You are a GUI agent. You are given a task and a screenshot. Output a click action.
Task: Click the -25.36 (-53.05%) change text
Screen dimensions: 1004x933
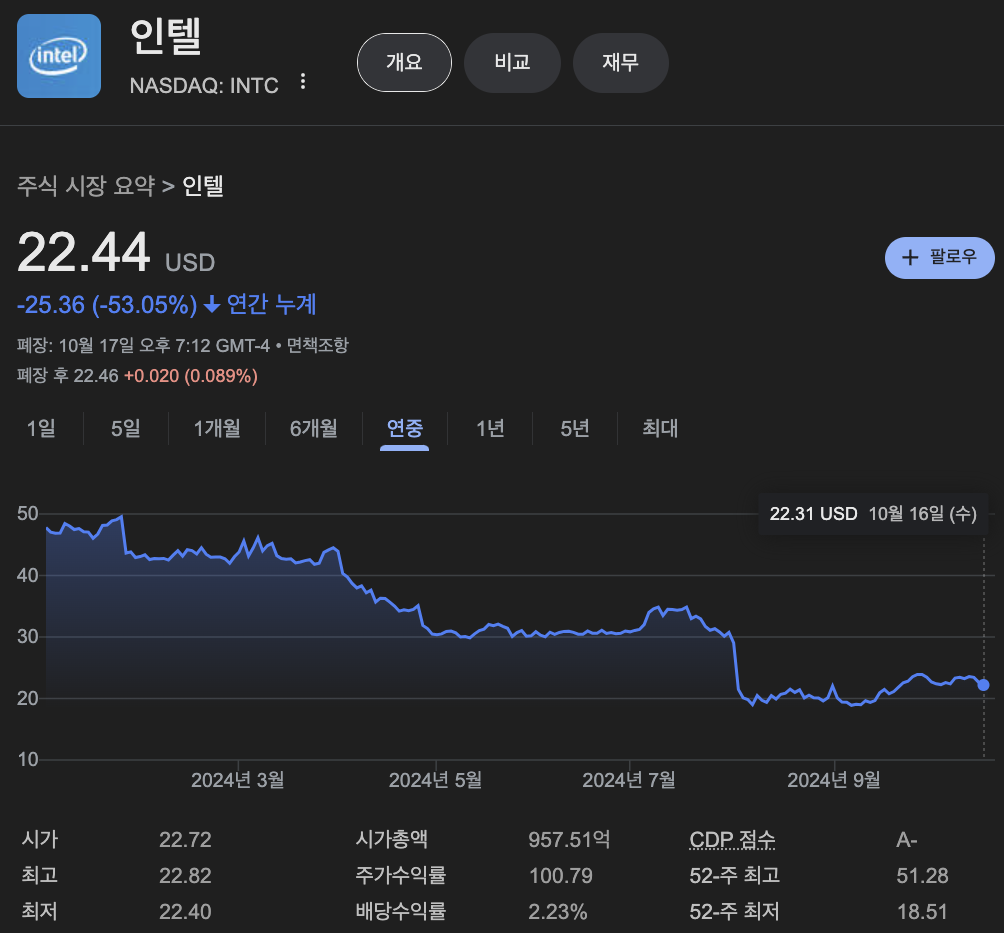tap(107, 305)
